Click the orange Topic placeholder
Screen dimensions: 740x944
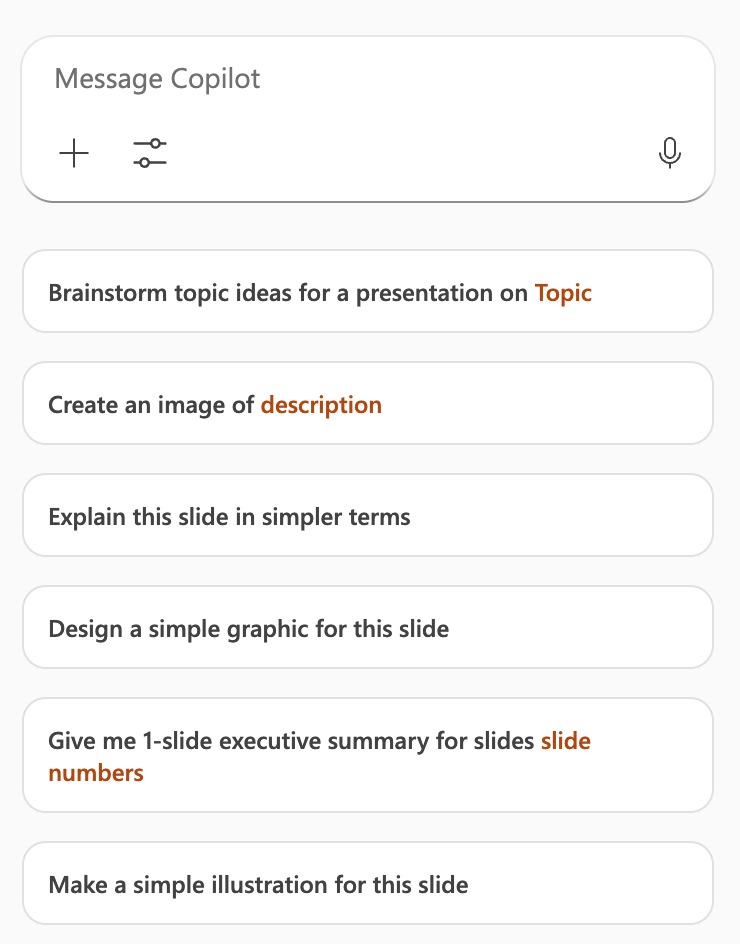point(563,293)
